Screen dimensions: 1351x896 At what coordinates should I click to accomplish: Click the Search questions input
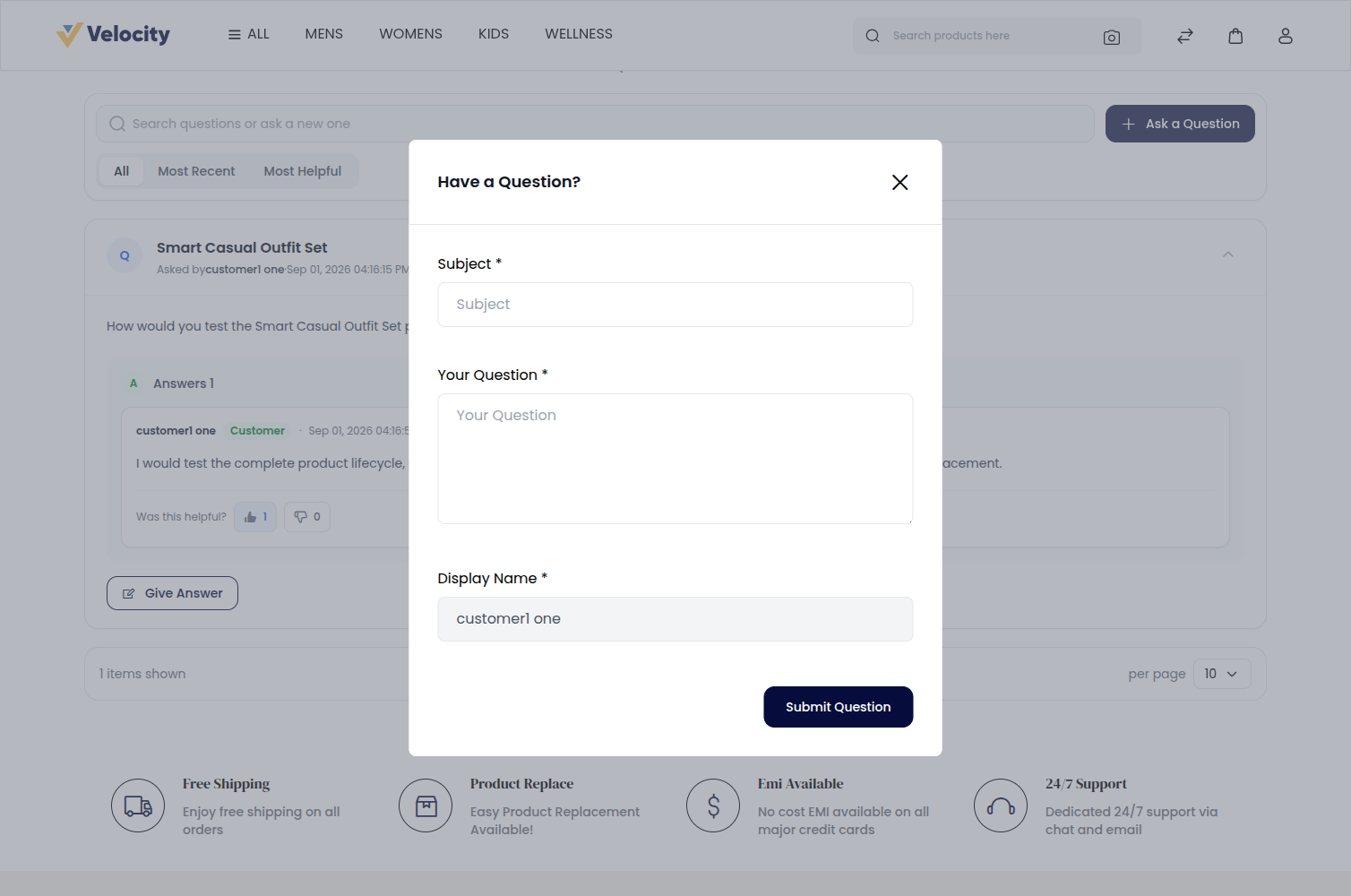click(595, 124)
